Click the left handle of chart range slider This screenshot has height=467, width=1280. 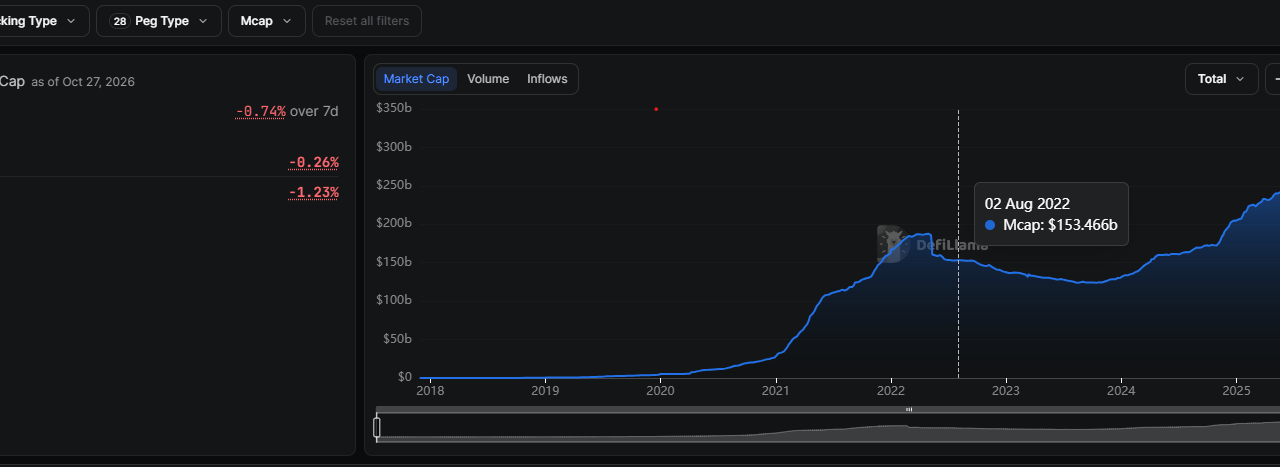tap(377, 428)
